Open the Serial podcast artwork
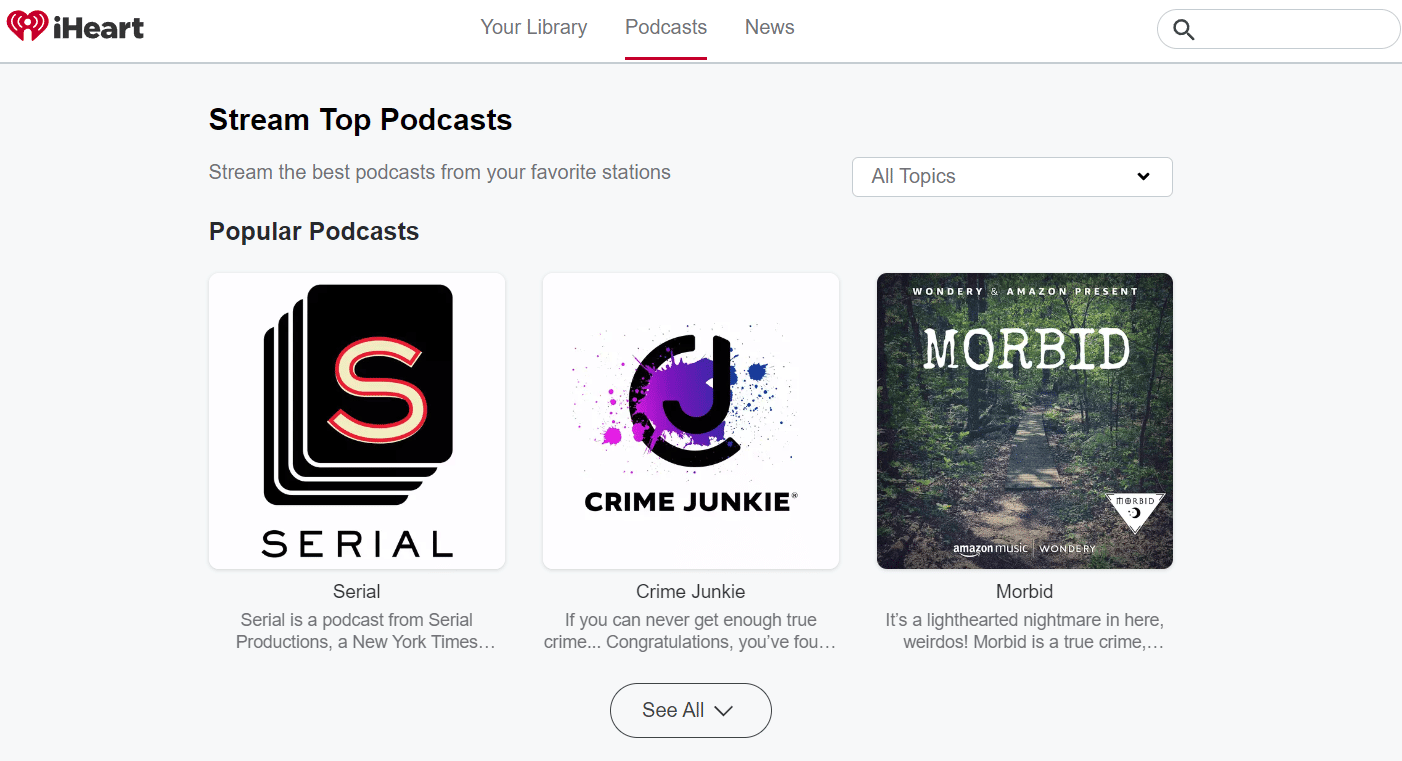Viewport: 1402px width, 761px height. pyautogui.click(x=357, y=421)
